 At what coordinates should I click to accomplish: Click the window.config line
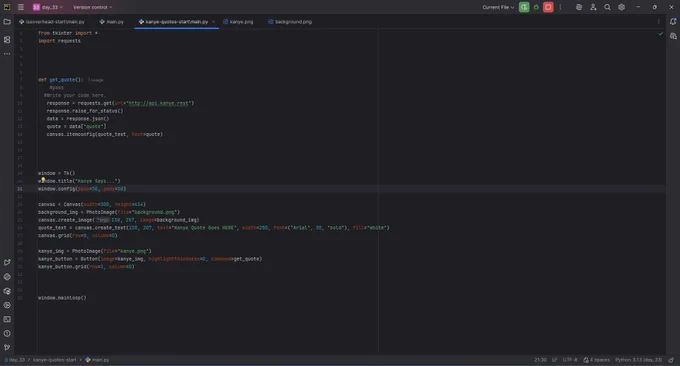82,189
